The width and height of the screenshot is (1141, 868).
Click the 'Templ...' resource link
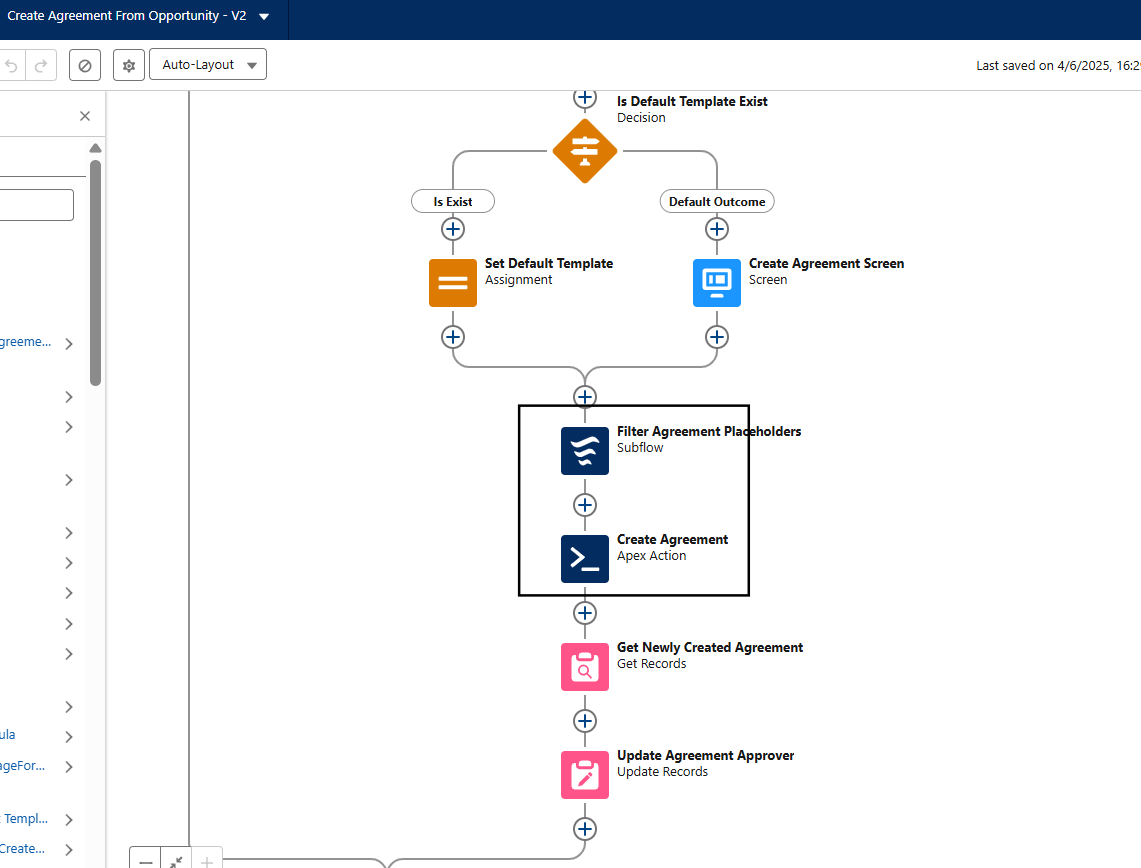click(x=25, y=819)
